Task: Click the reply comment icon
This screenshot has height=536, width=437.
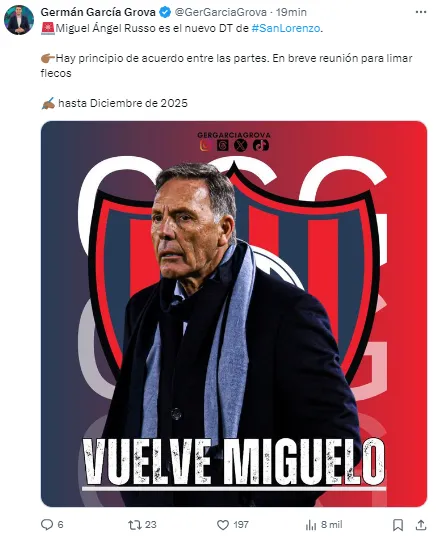Action: [47, 524]
